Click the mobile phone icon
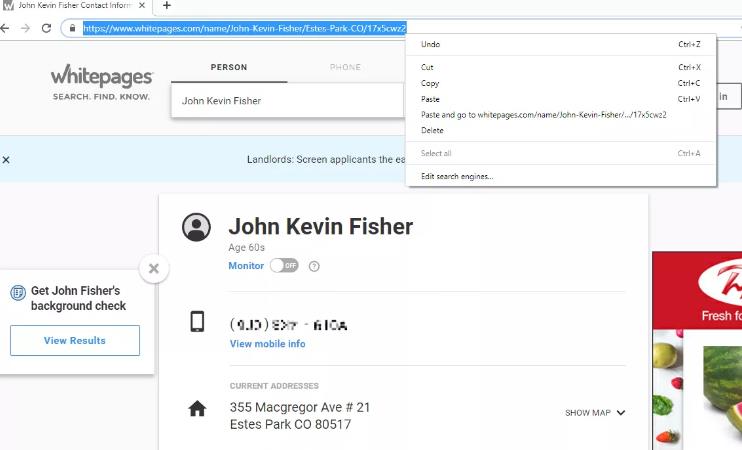This screenshot has width=742, height=450. pyautogui.click(x=197, y=322)
